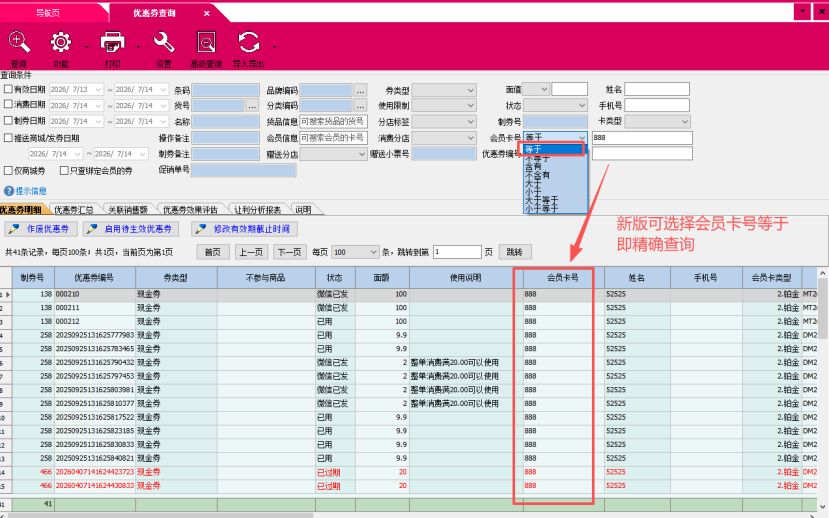The image size is (829, 518).
Task: Click the 查询 magnifier toolbar icon
Action: pyautogui.click(x=19, y=42)
